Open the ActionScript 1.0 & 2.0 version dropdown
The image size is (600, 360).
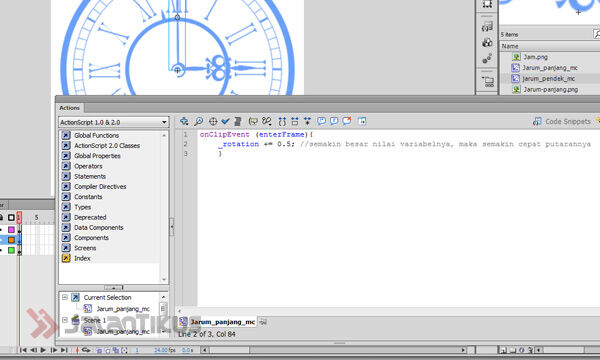pyautogui.click(x=114, y=122)
